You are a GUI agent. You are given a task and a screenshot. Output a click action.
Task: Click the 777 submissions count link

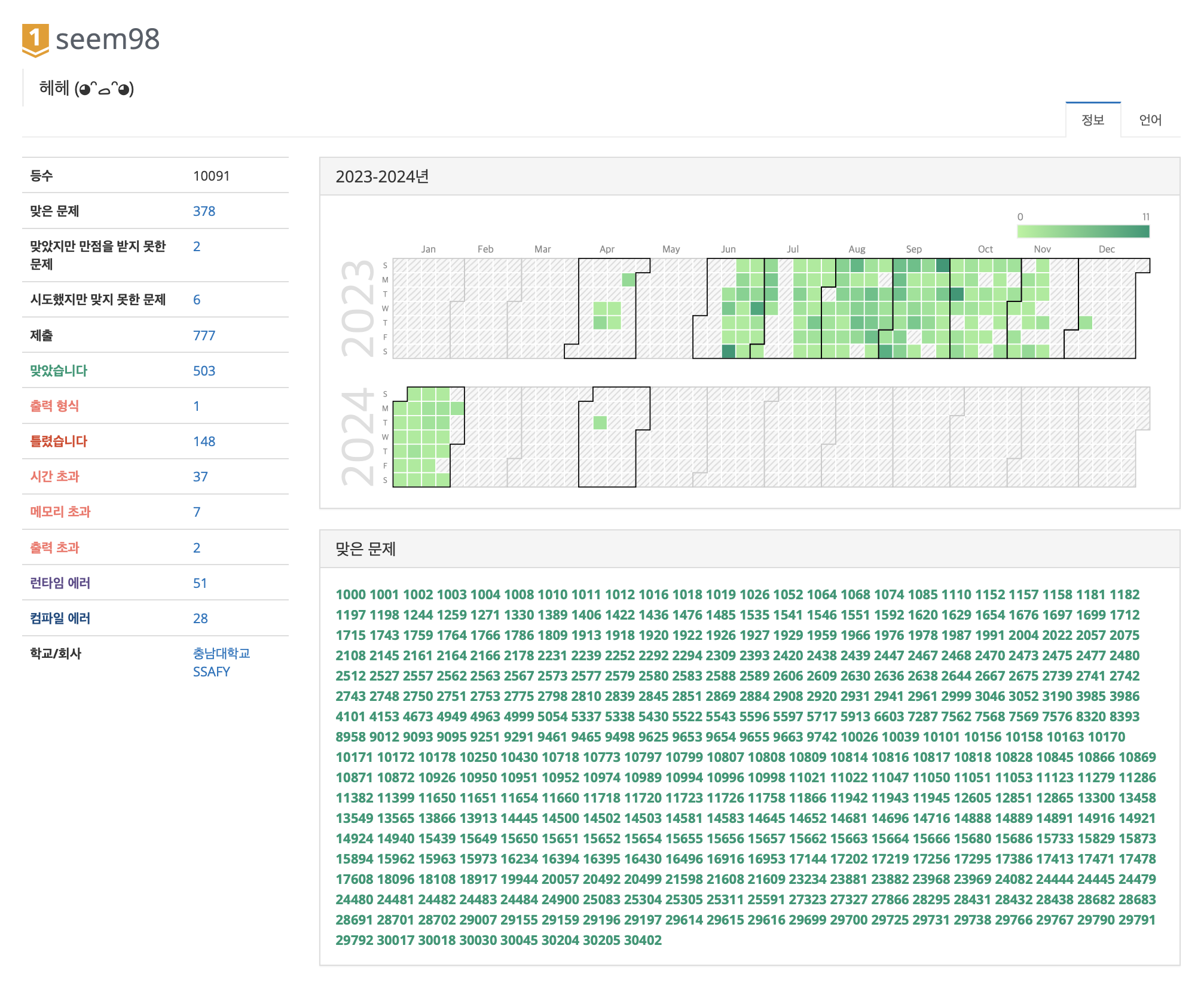pyautogui.click(x=204, y=336)
